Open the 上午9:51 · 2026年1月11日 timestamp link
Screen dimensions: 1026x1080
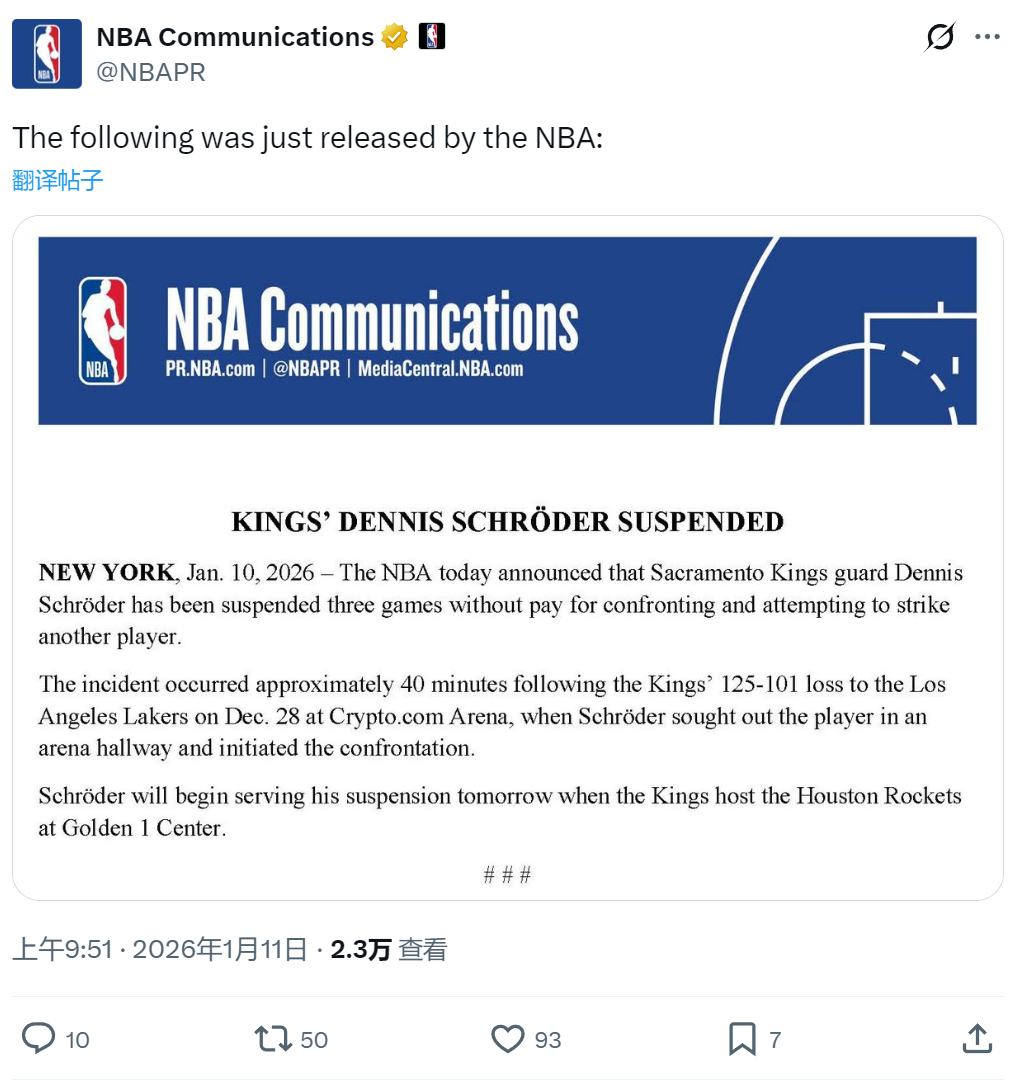click(x=160, y=949)
